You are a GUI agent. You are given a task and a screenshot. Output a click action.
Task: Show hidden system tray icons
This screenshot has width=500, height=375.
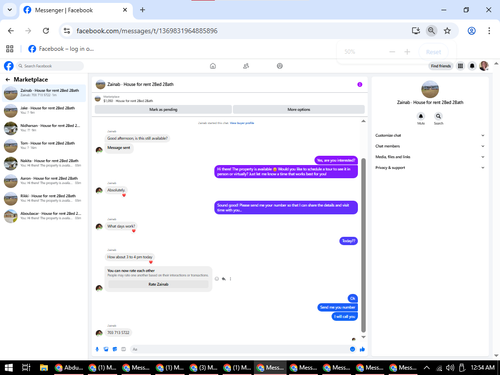click(426, 368)
